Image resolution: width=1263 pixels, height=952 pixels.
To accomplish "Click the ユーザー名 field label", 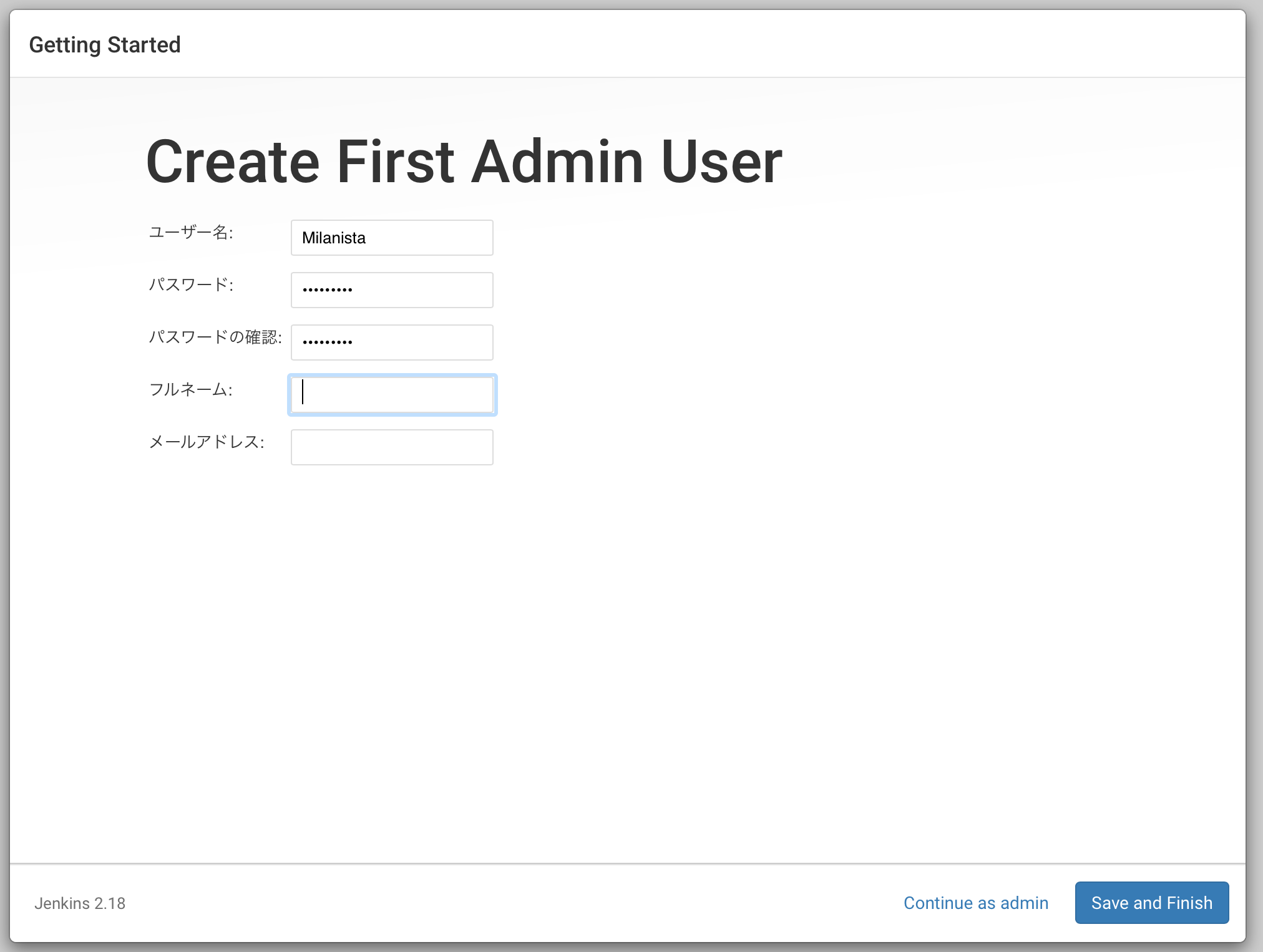I will coord(191,233).
